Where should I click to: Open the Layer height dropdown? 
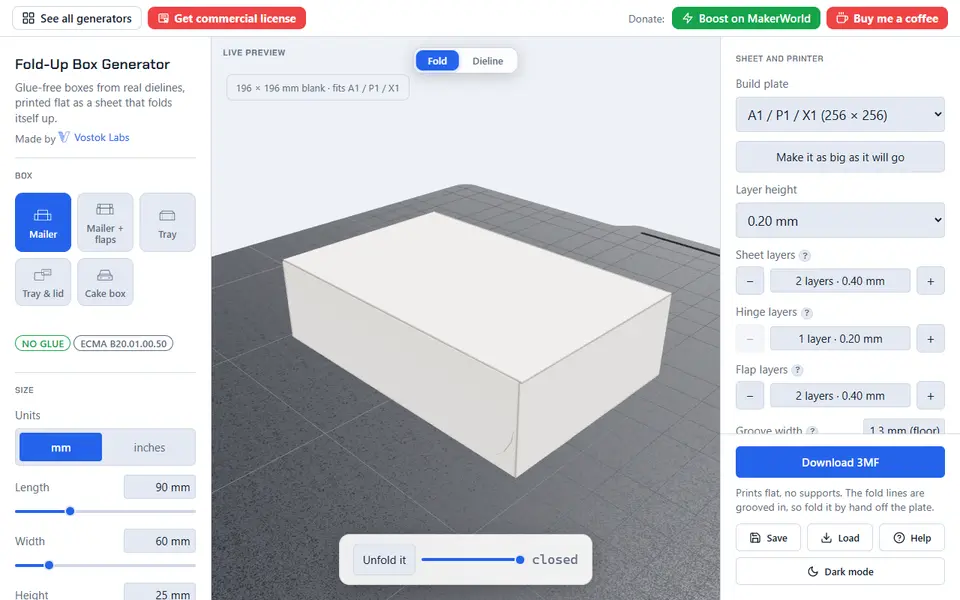click(x=840, y=220)
